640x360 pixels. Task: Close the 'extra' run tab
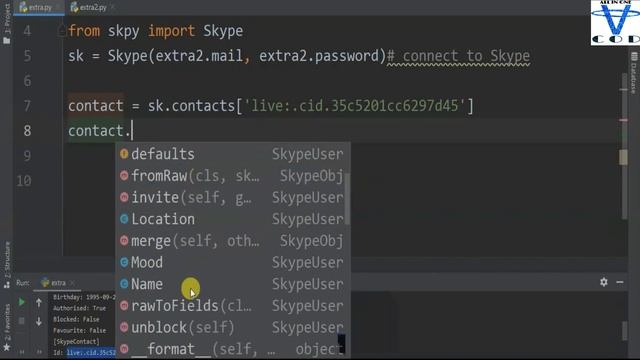point(72,282)
